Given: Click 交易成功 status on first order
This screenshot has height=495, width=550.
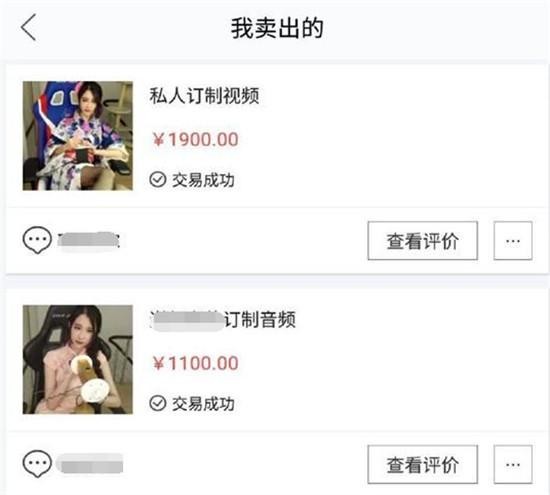Looking at the screenshot, I should (x=203, y=180).
